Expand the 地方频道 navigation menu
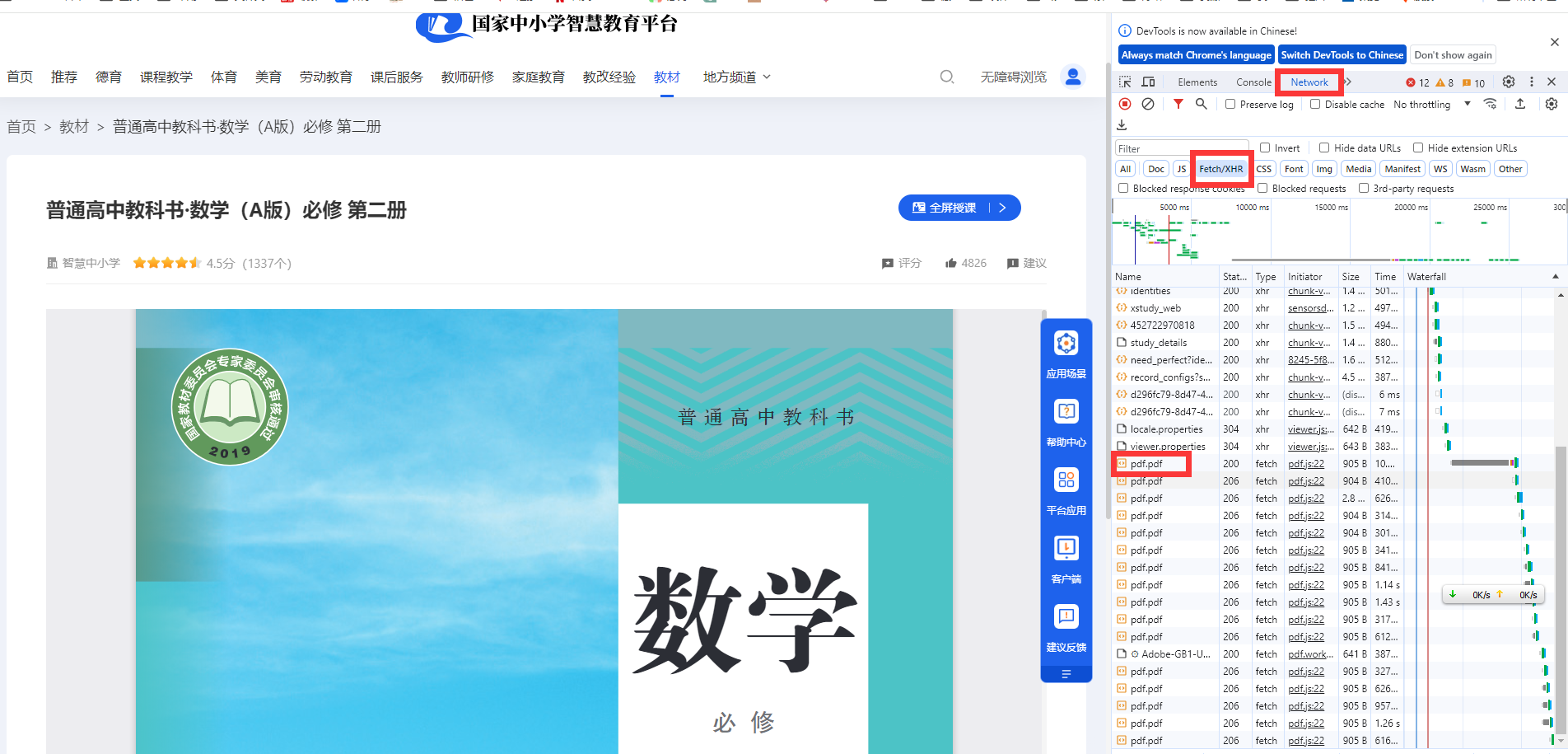Image resolution: width=1568 pixels, height=754 pixels. click(736, 77)
